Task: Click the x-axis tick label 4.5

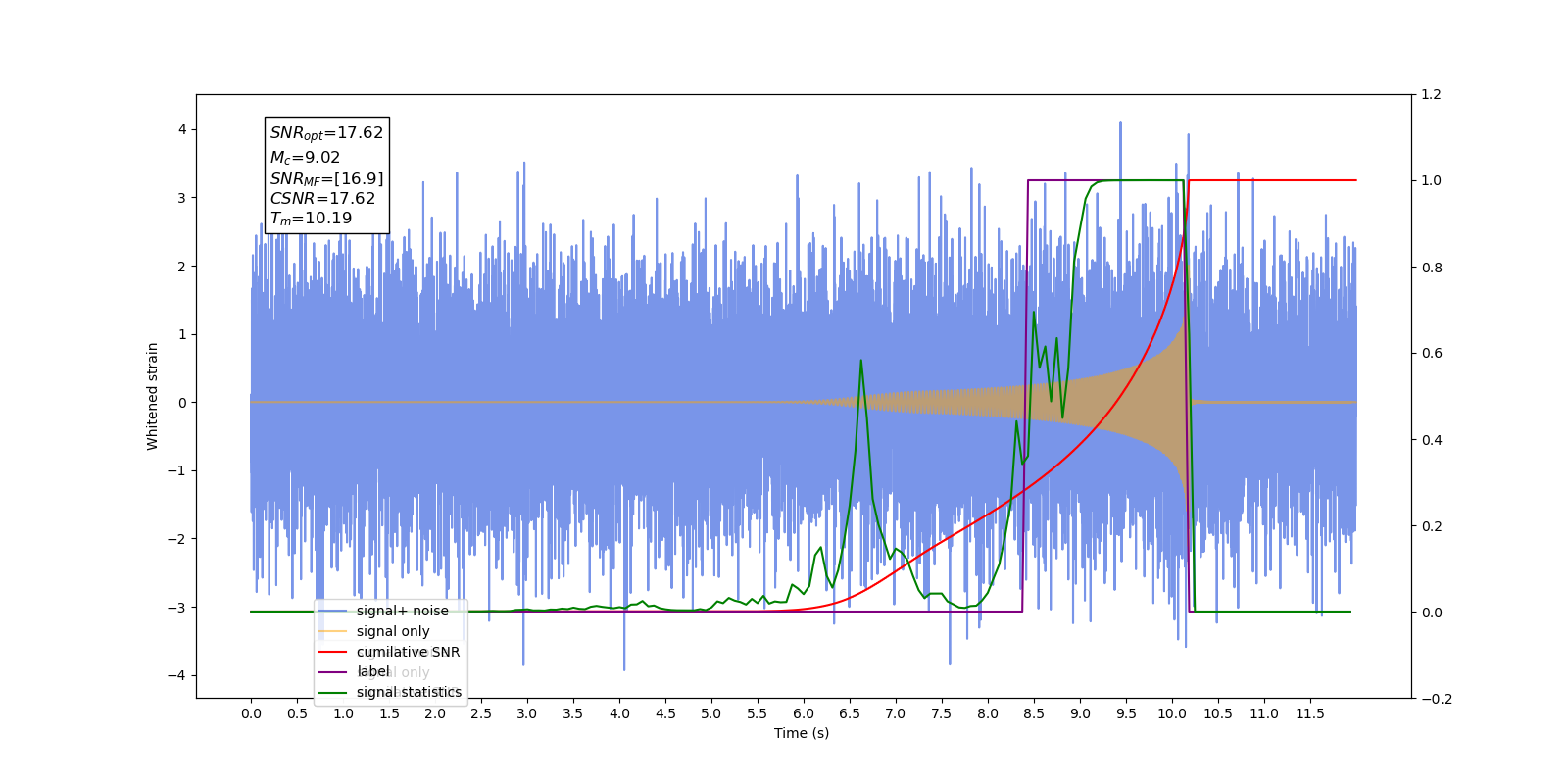Action: 665,713
